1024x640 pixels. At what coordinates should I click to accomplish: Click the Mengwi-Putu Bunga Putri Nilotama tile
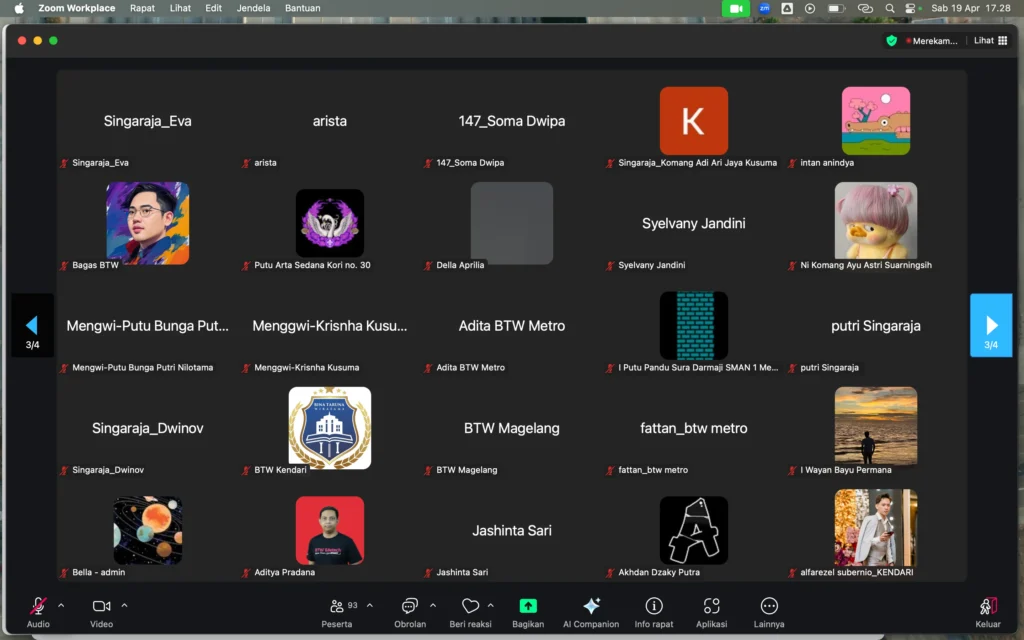(148, 325)
